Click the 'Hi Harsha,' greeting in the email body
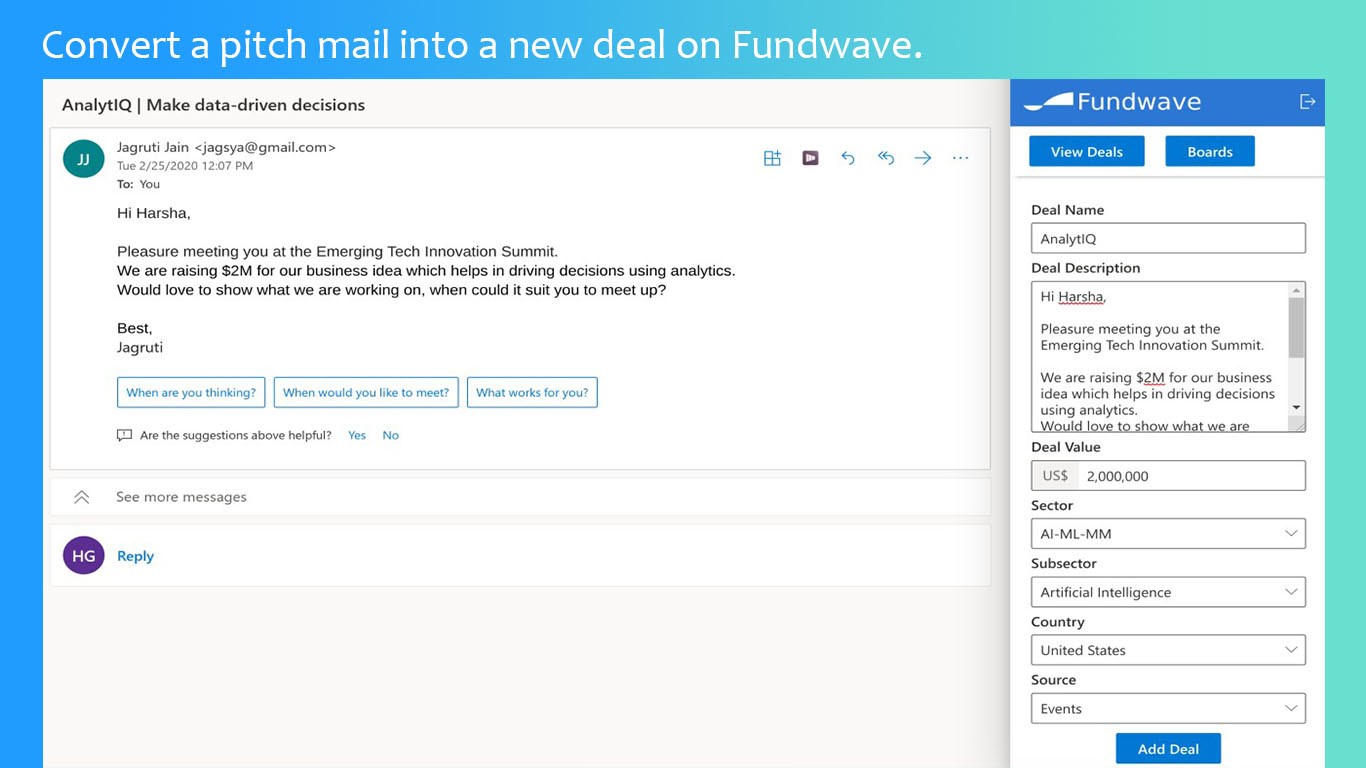The width and height of the screenshot is (1366, 768). point(154,213)
